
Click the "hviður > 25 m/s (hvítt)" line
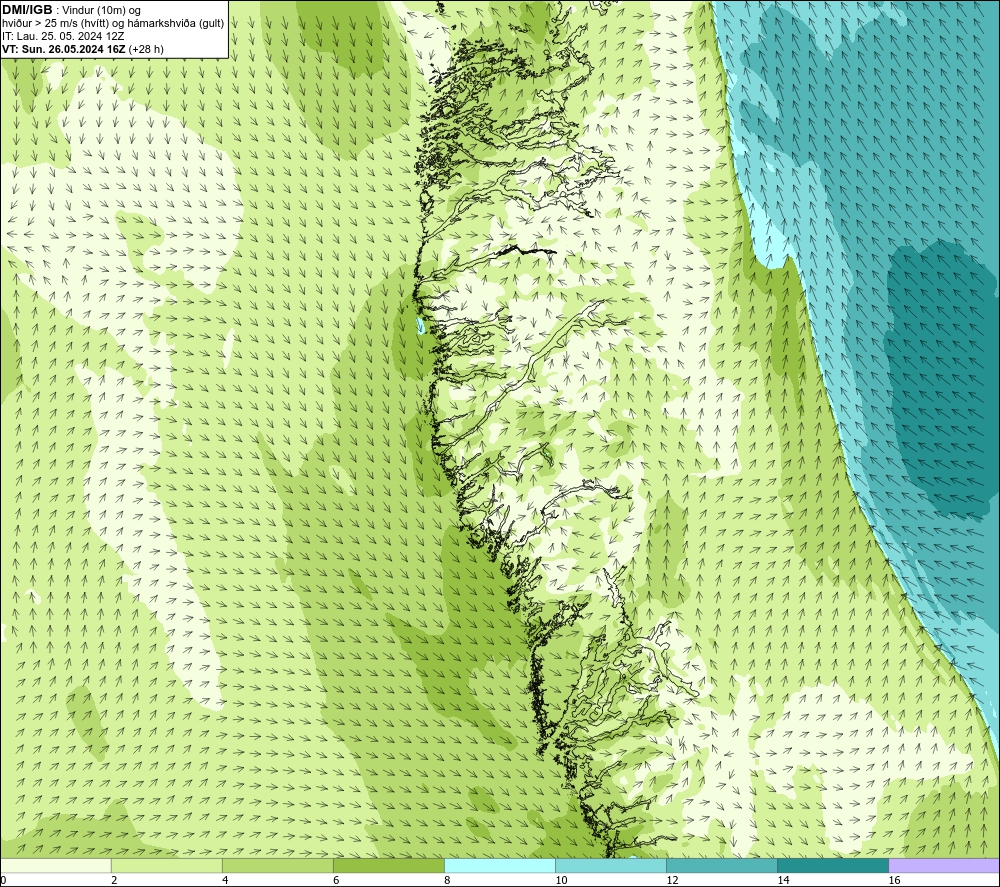click(x=54, y=23)
